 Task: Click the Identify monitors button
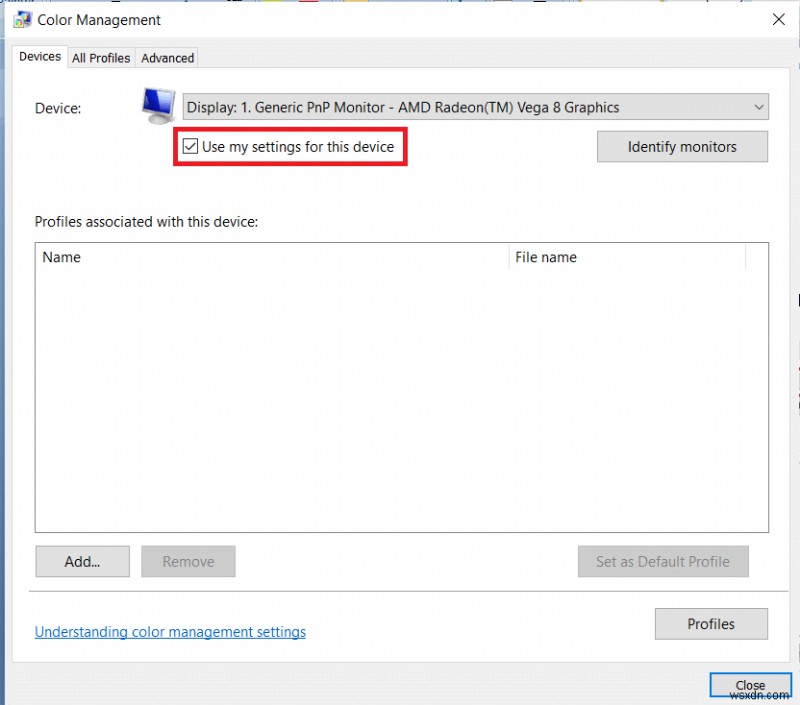point(682,146)
